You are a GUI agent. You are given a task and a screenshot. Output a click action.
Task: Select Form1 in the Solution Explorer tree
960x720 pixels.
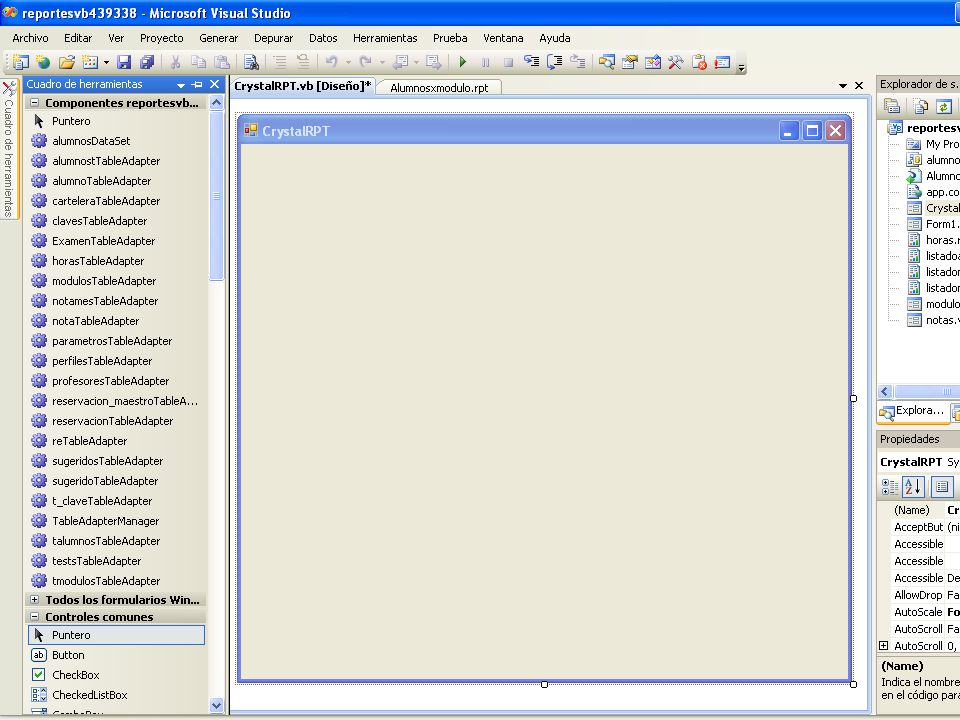942,224
